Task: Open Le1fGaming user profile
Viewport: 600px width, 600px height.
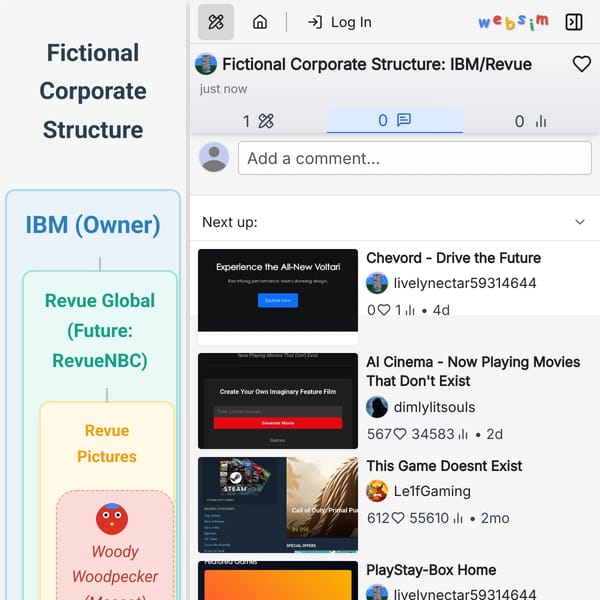Action: pyautogui.click(x=432, y=491)
